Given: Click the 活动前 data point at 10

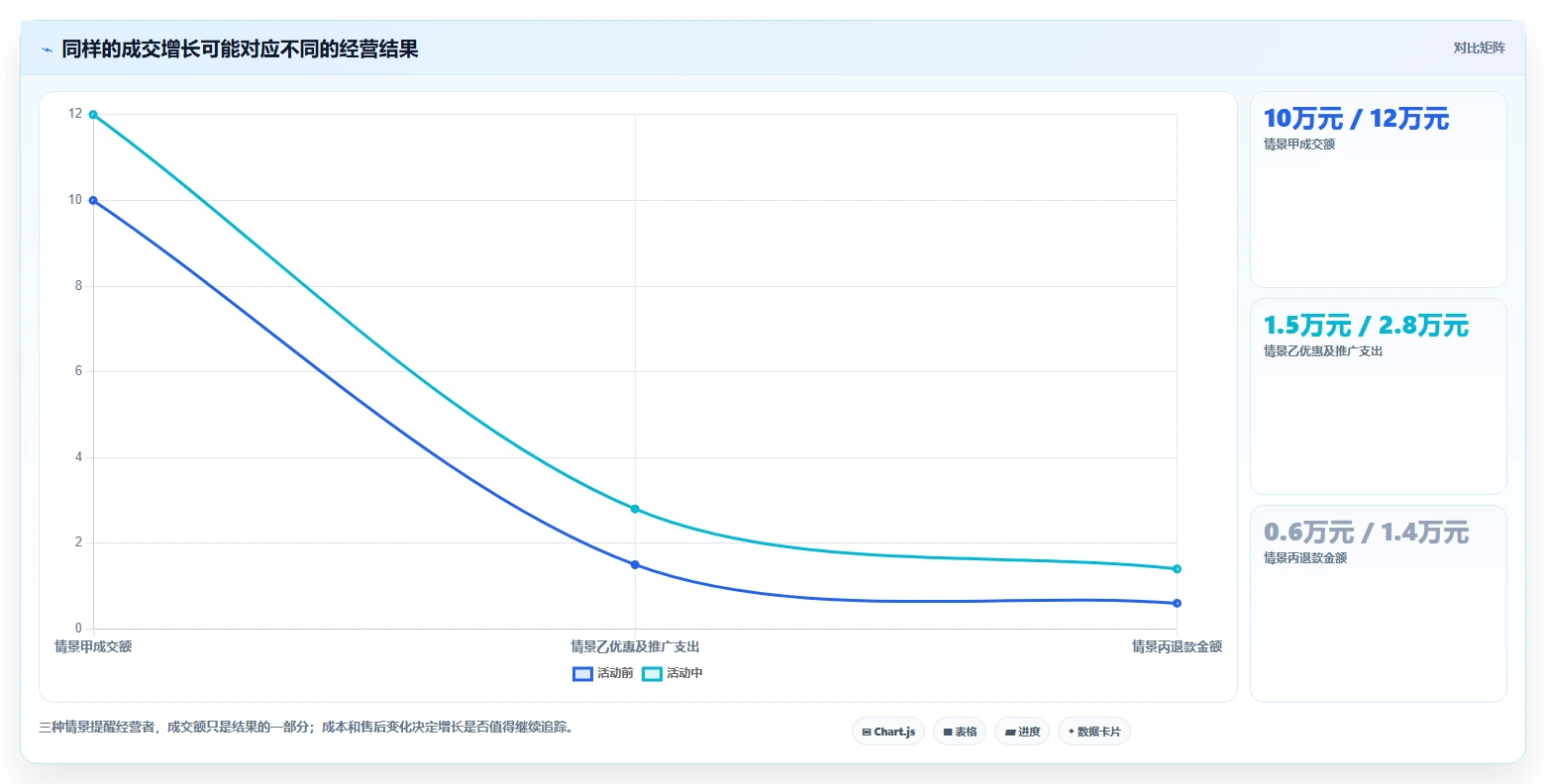Looking at the screenshot, I should [93, 200].
